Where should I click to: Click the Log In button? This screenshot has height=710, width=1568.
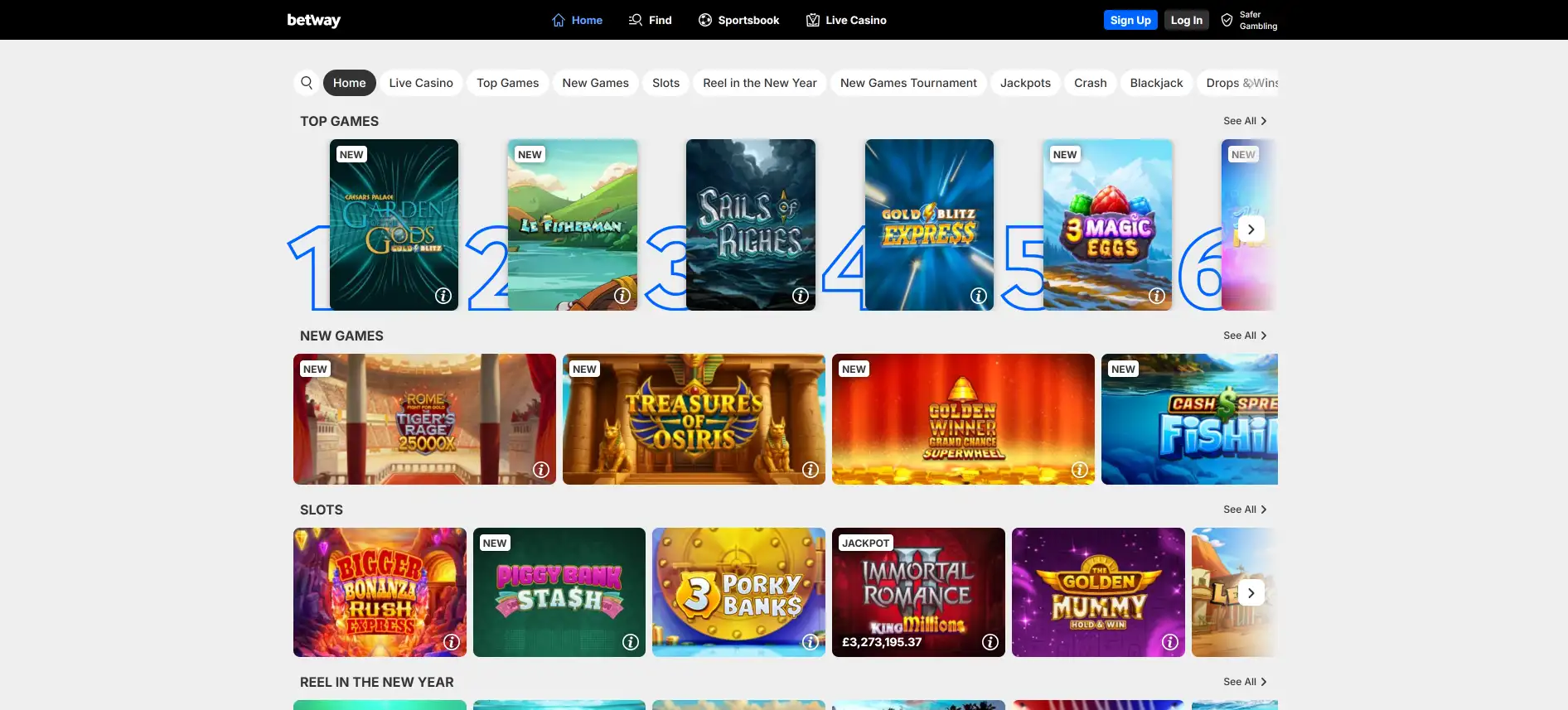coord(1186,20)
